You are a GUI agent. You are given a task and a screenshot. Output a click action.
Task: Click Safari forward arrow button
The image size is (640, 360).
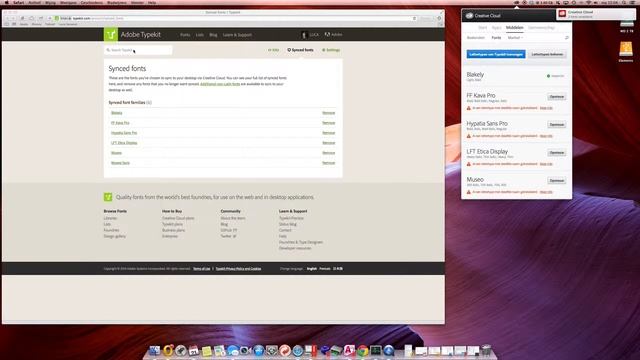[x=13, y=18]
